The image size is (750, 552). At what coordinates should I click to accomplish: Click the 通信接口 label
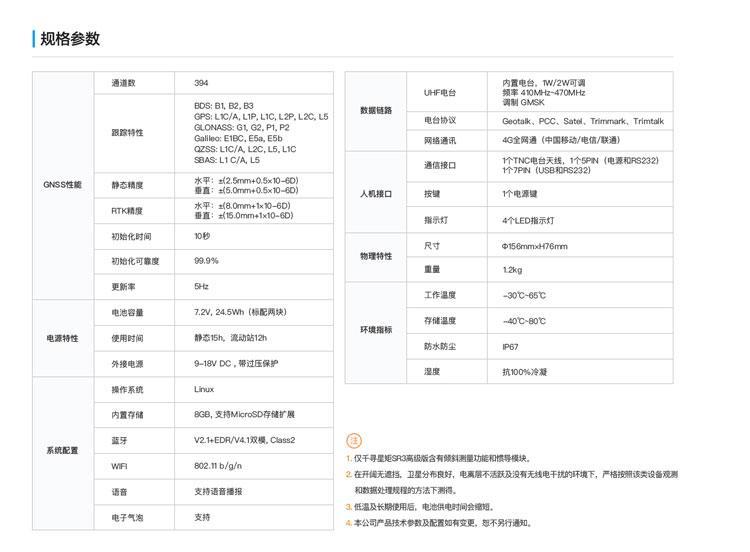pyautogui.click(x=440, y=166)
